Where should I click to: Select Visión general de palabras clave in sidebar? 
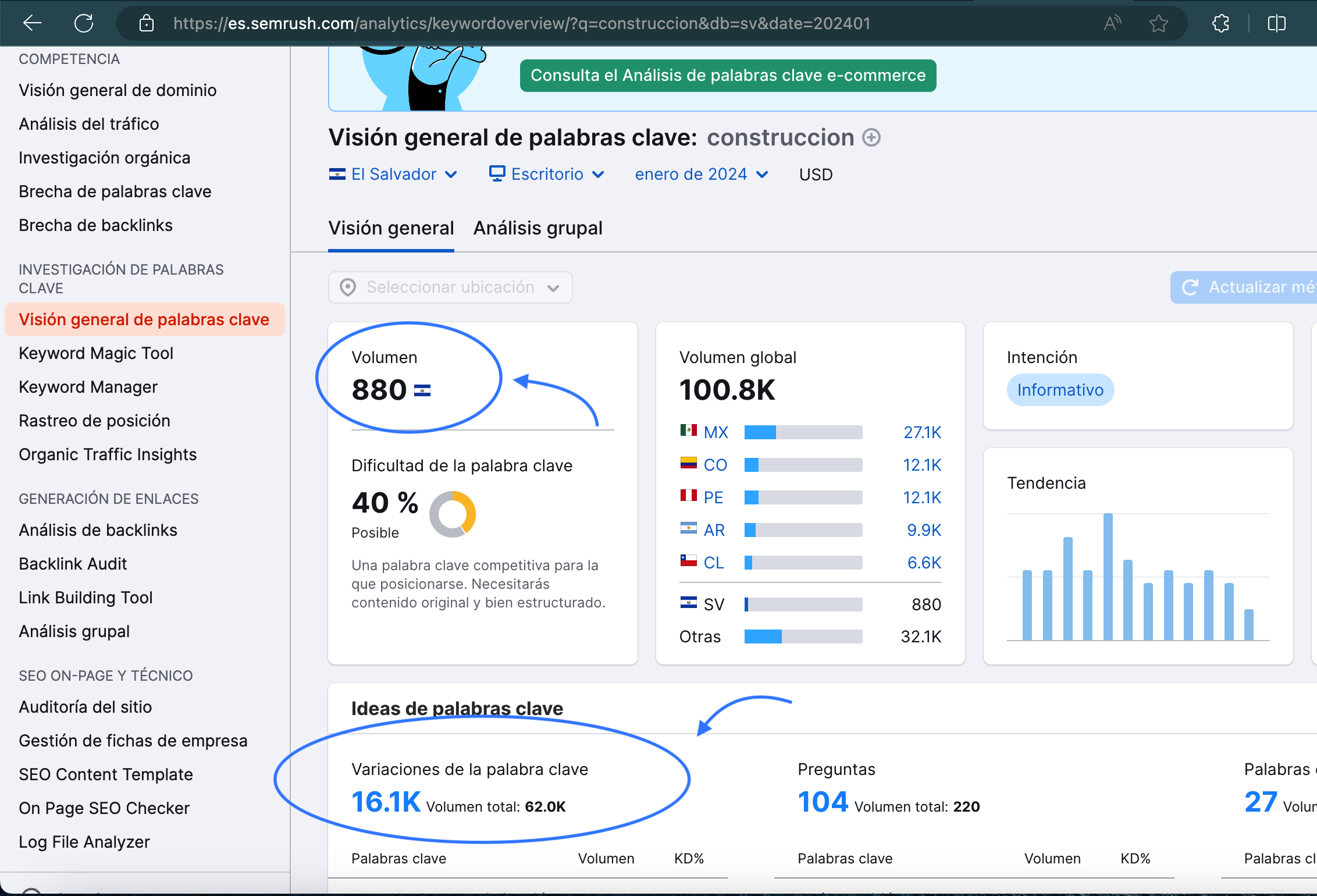[144, 319]
